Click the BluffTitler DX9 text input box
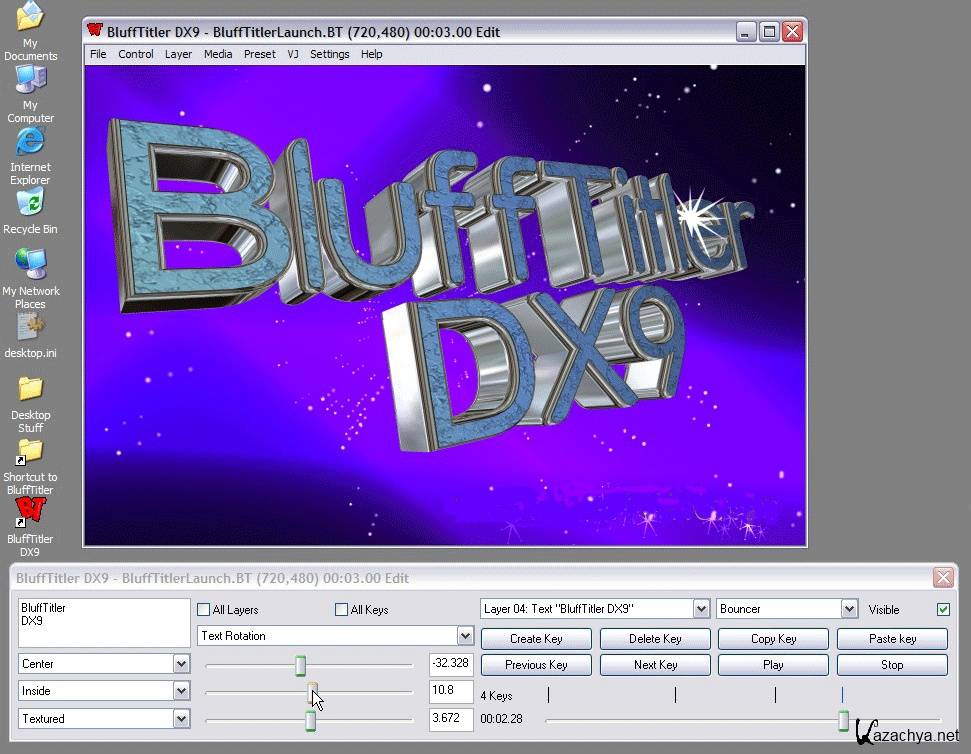The image size is (971, 754). pos(104,622)
